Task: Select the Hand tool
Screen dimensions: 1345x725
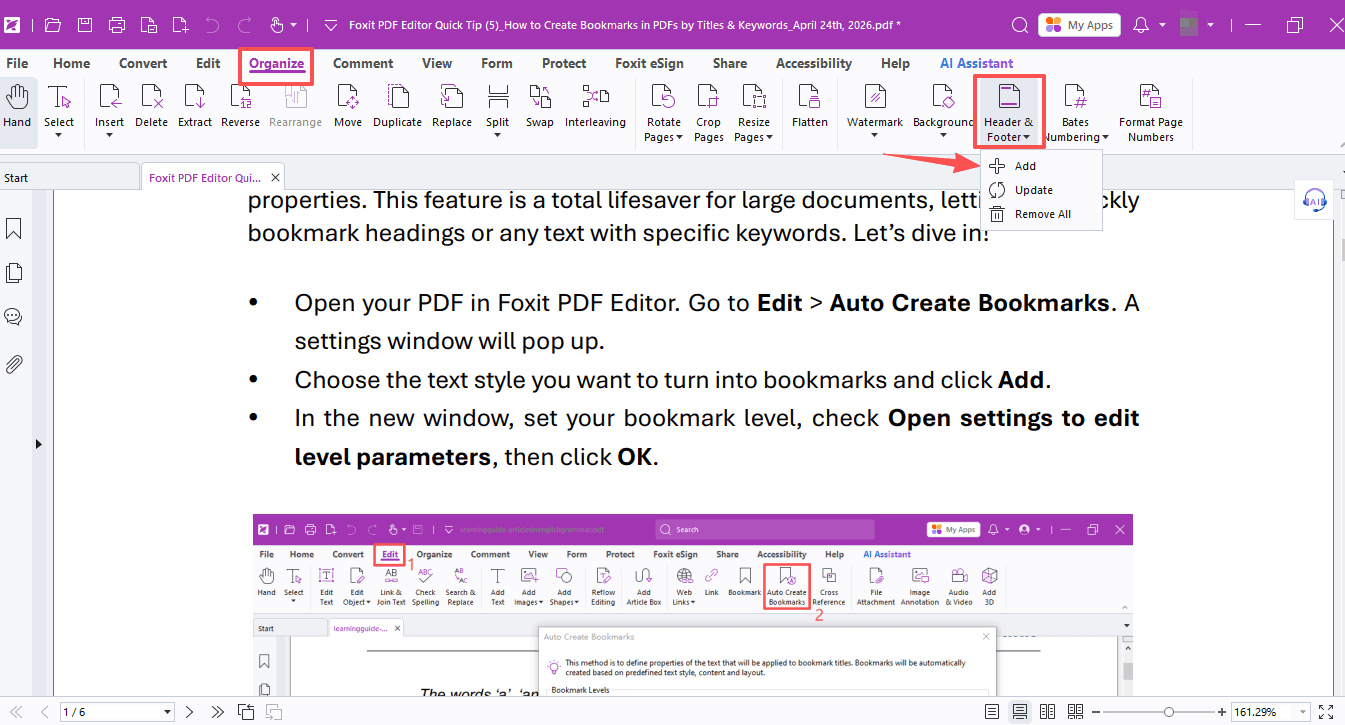Action: click(17, 106)
